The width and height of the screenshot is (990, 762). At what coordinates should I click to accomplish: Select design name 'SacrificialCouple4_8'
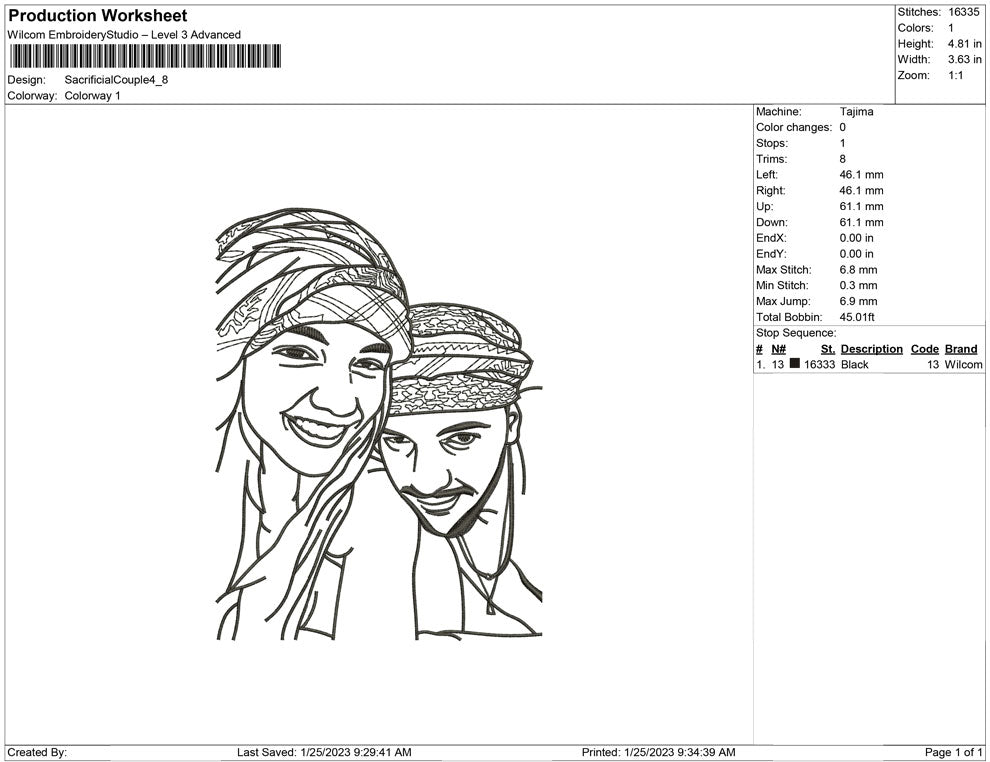116,80
